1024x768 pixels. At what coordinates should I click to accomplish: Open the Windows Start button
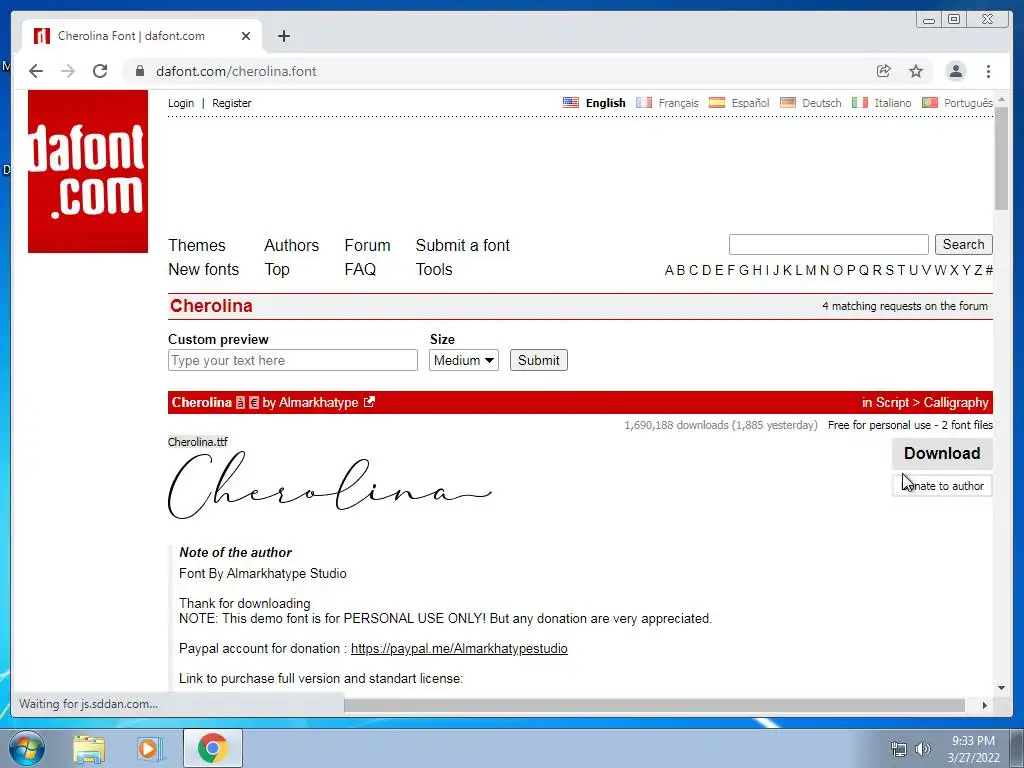[27, 748]
